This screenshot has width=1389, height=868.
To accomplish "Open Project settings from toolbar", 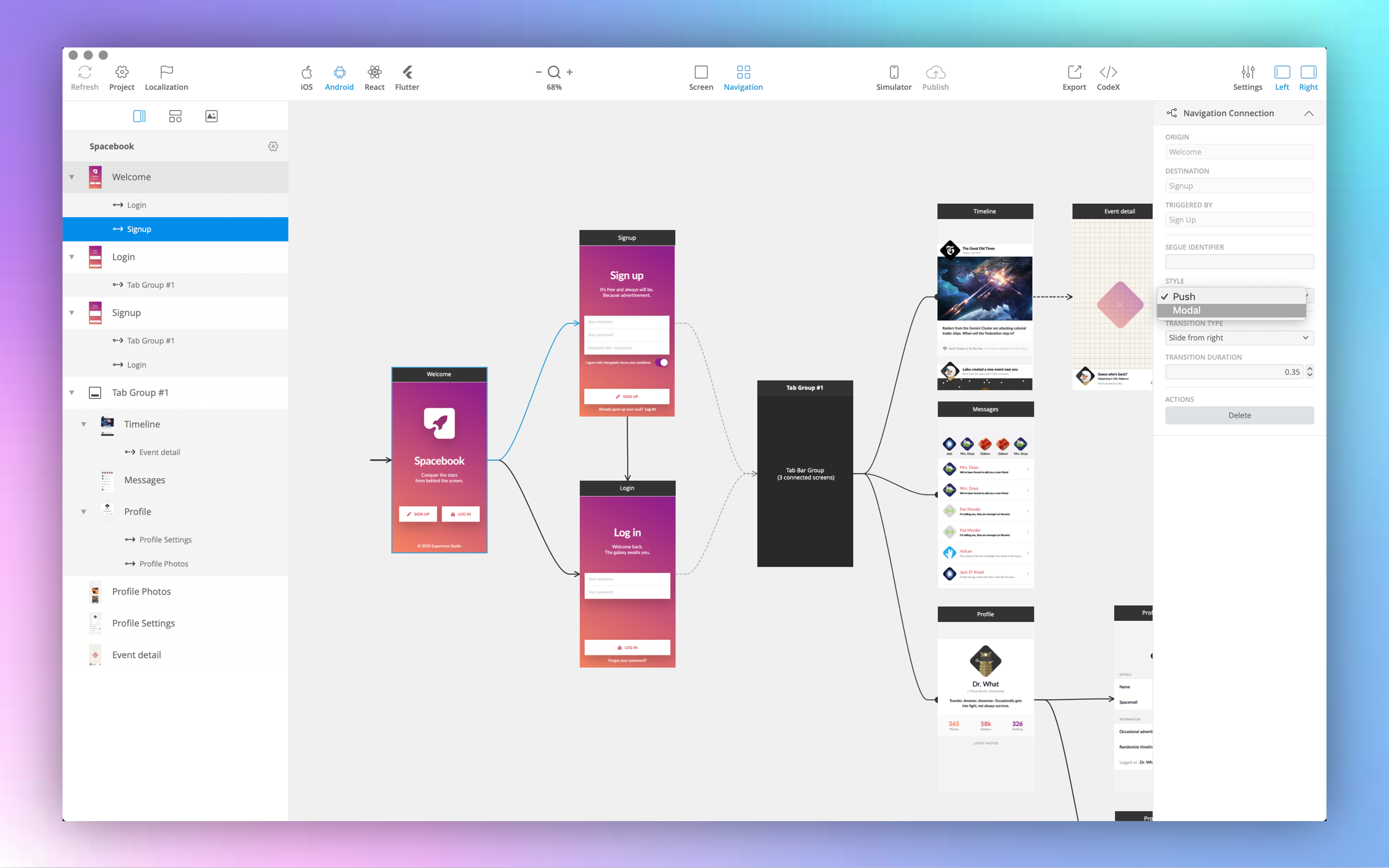I will coord(122,72).
